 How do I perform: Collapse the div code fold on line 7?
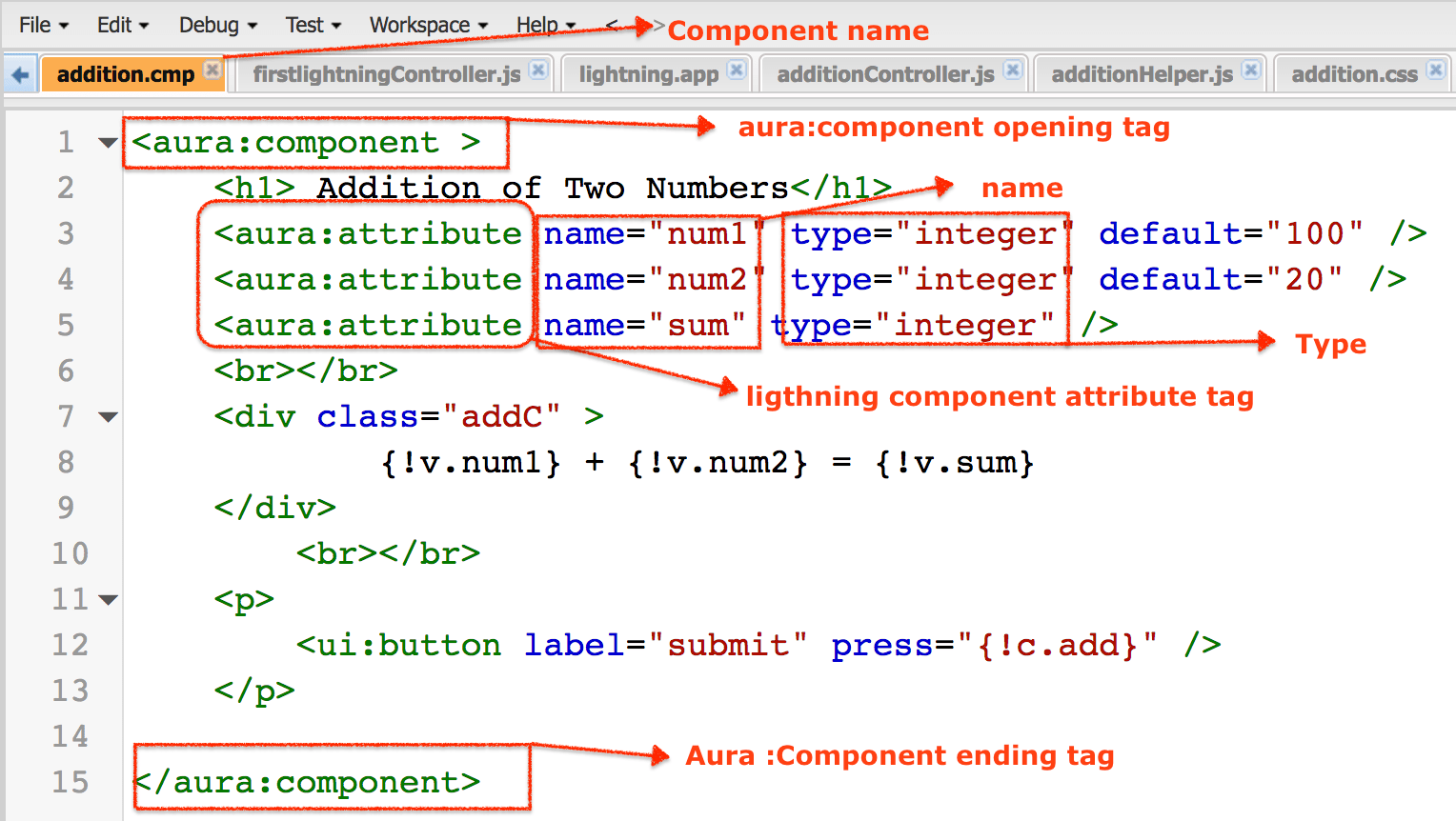(107, 416)
